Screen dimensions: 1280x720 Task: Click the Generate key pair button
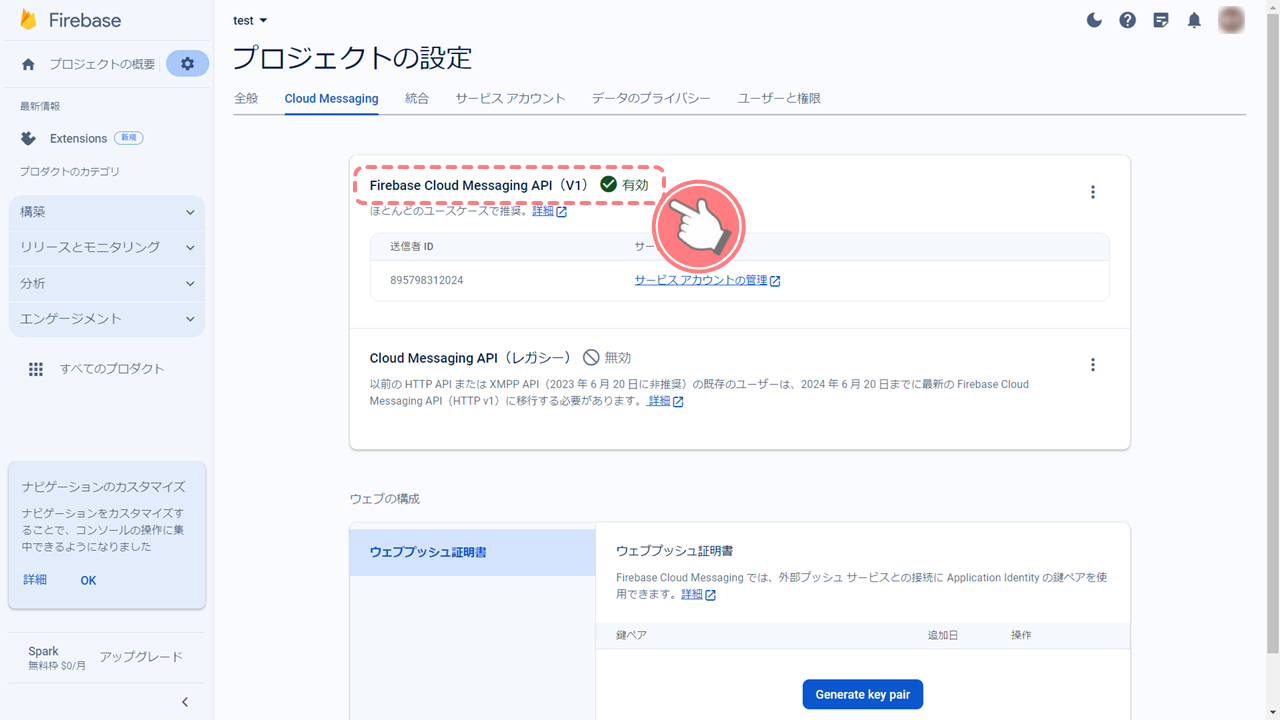pyautogui.click(x=863, y=694)
